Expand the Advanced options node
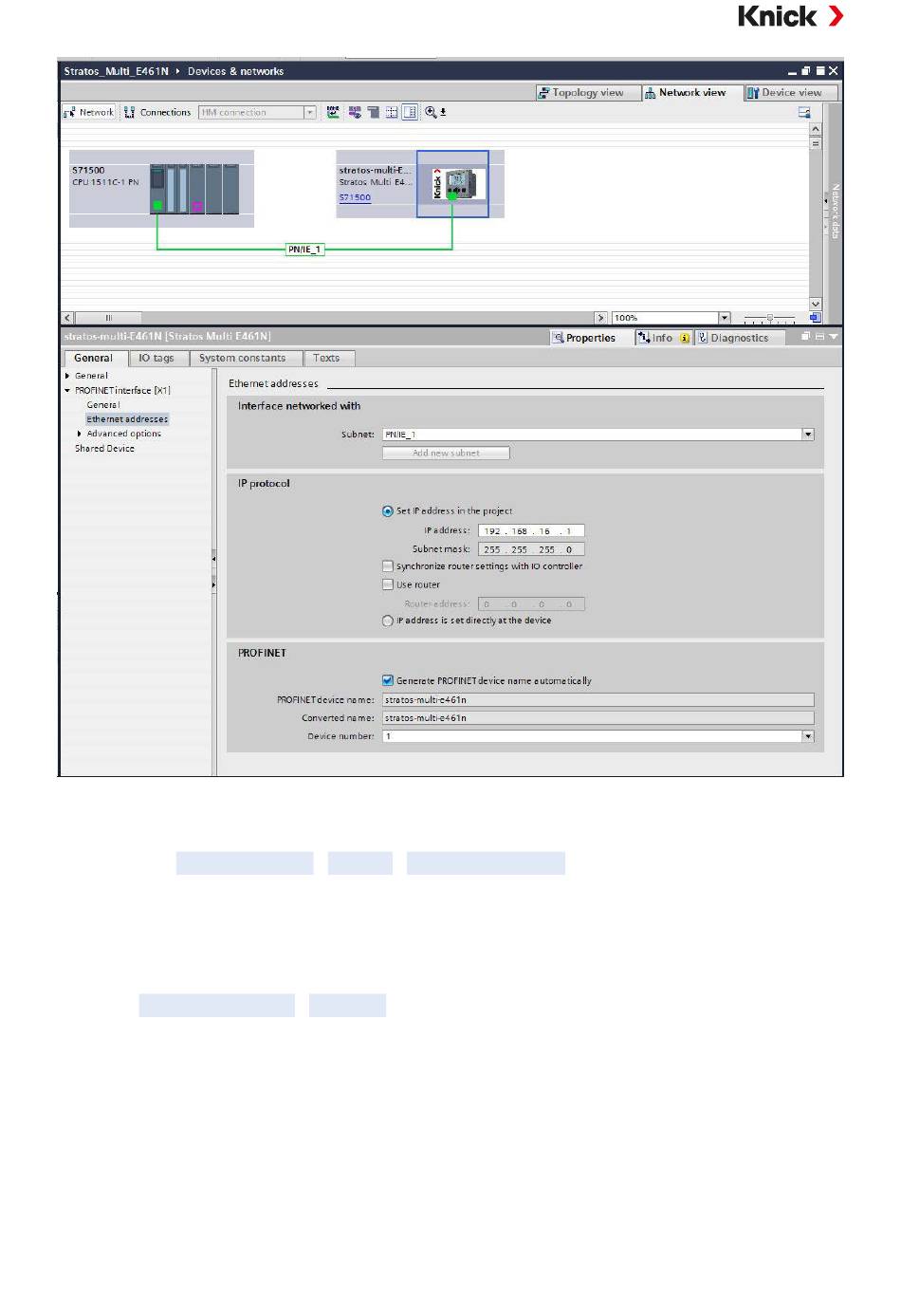Screen dimensions: 901x1316 tap(80, 434)
